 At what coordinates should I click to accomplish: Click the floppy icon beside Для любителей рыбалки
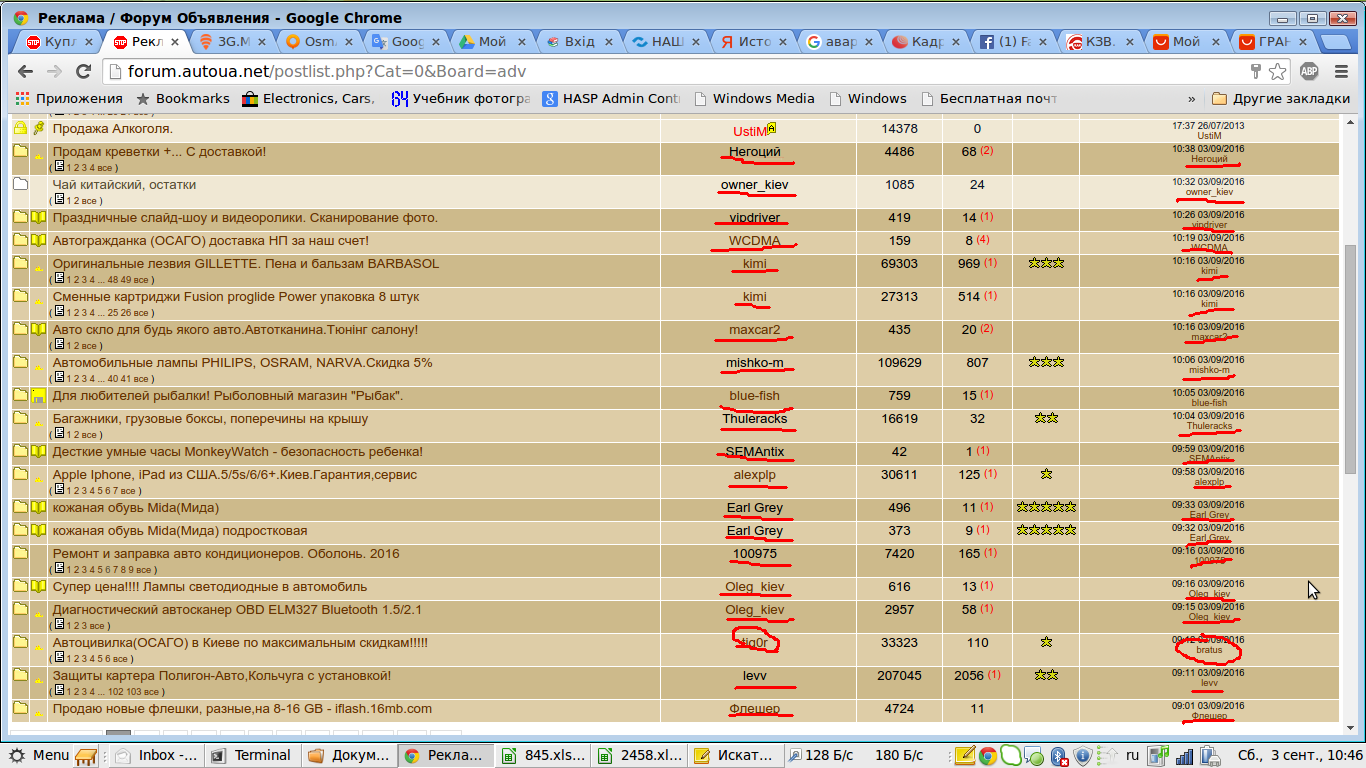click(38, 396)
